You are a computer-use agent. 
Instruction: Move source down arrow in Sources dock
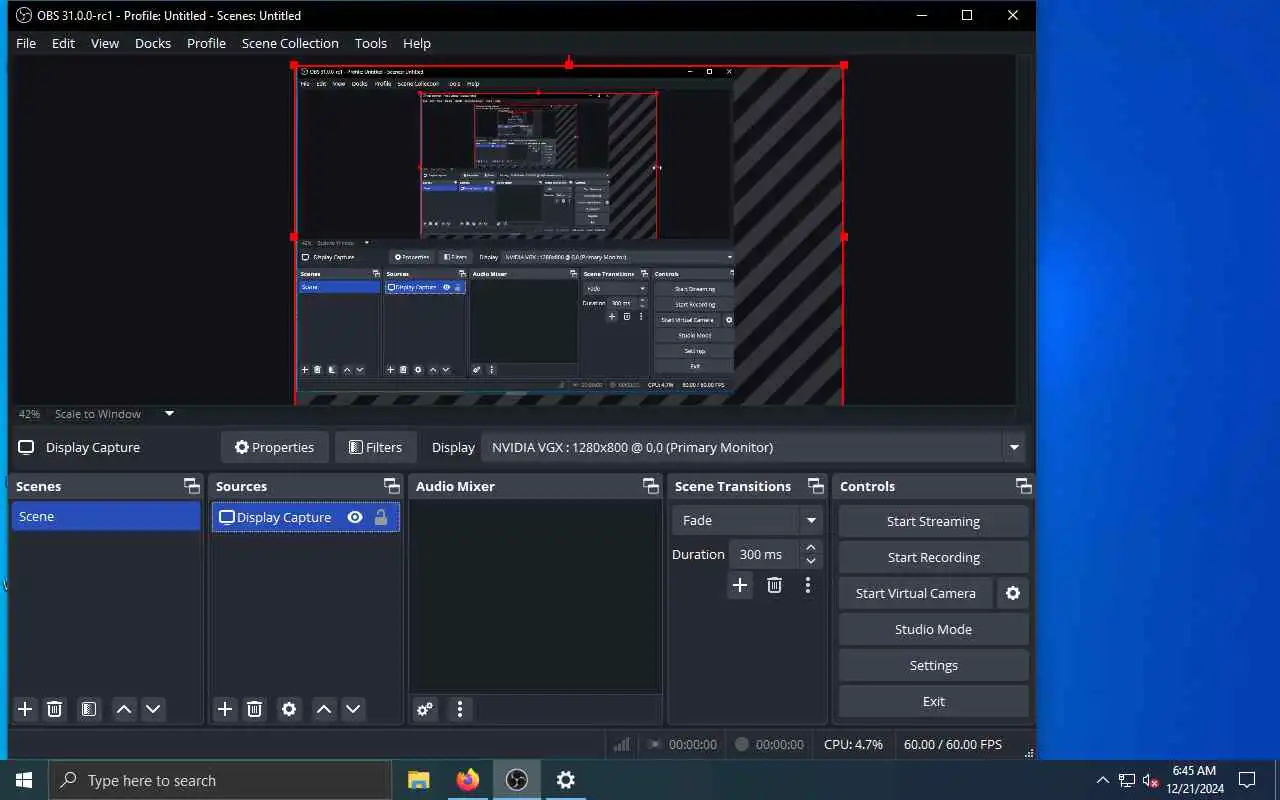[x=353, y=709]
